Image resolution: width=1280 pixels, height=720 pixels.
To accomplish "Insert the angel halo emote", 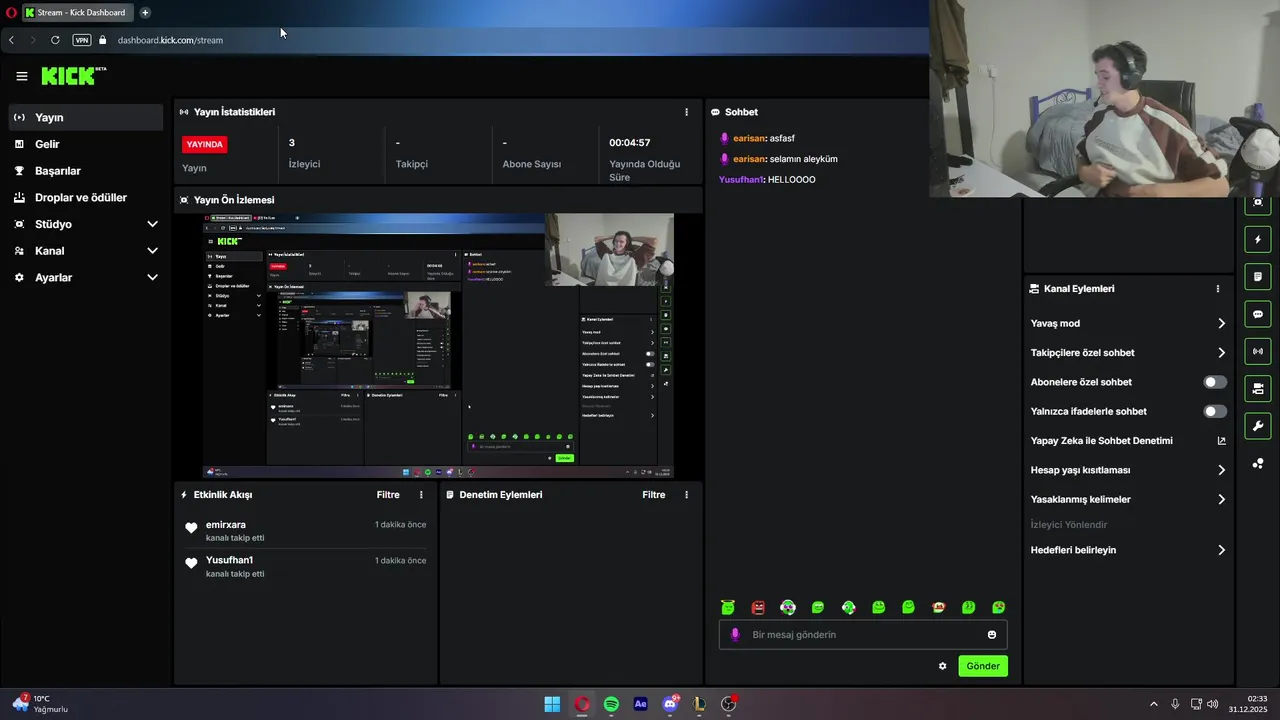I will coord(728,607).
